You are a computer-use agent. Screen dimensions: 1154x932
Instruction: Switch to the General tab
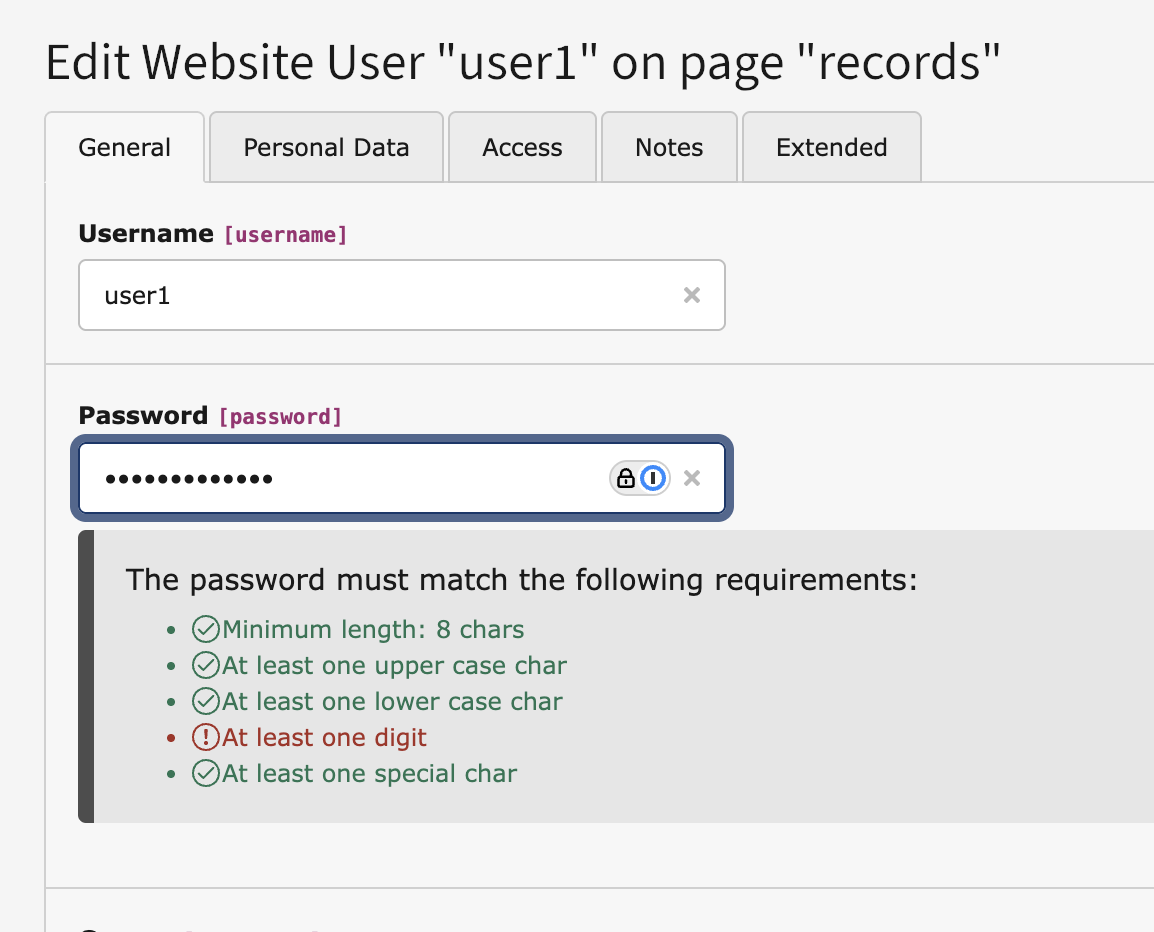pos(125,148)
